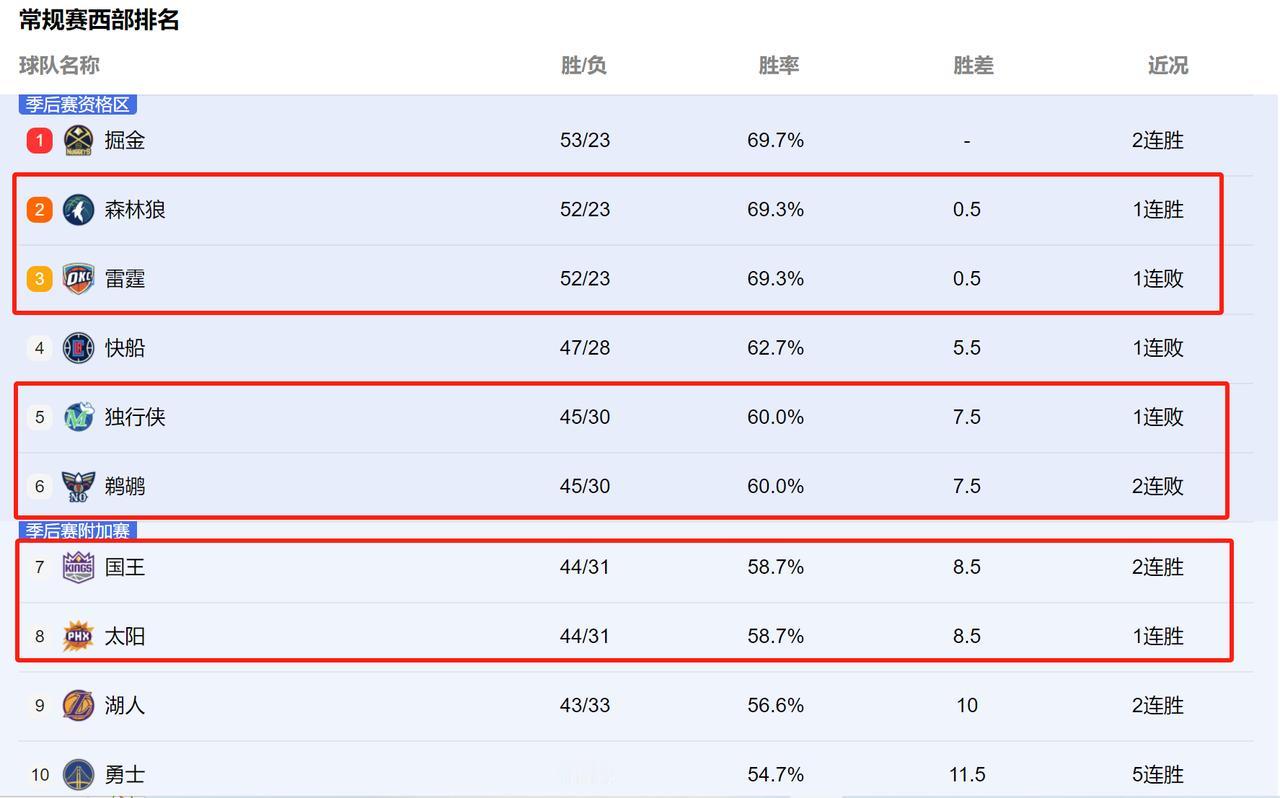Select the 胜差 column header
This screenshot has height=798, width=1280.
tap(973, 65)
